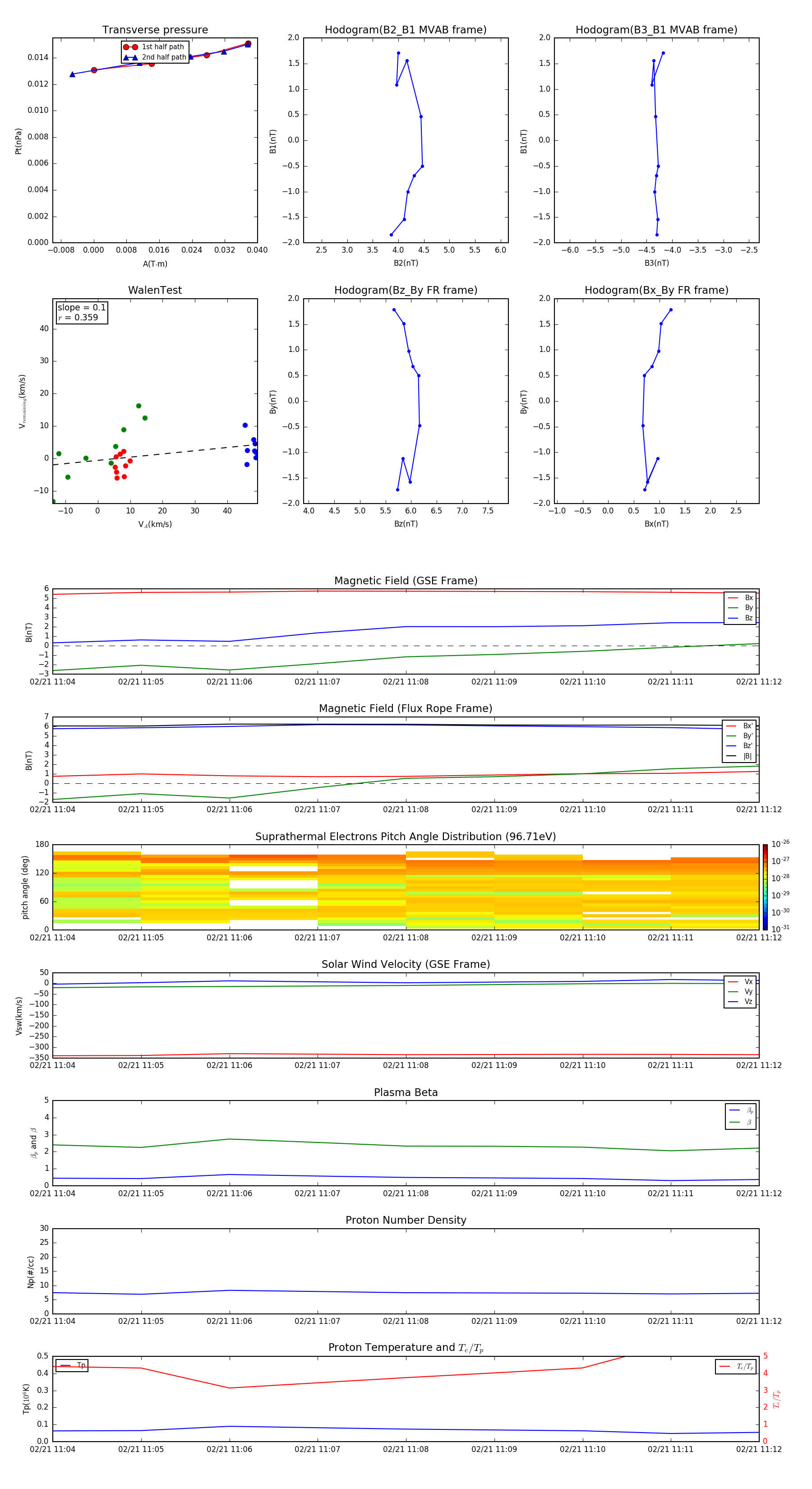Viewport: 812px width, 1489px height.
Task: Select Bz in the GSE magnetic field legend
Action: pos(740,619)
